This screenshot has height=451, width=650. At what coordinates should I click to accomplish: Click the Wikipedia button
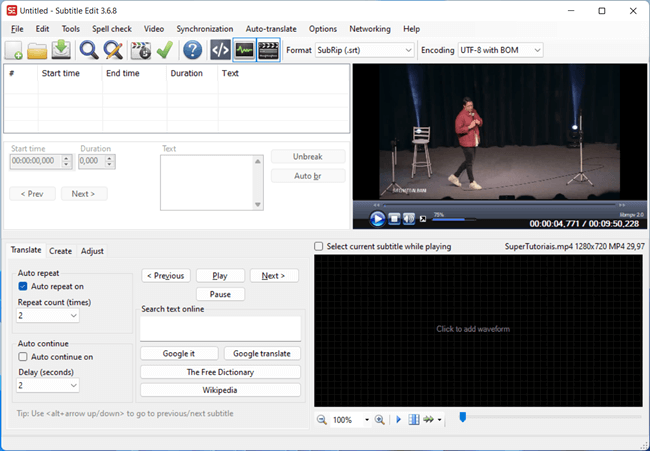(x=220, y=389)
